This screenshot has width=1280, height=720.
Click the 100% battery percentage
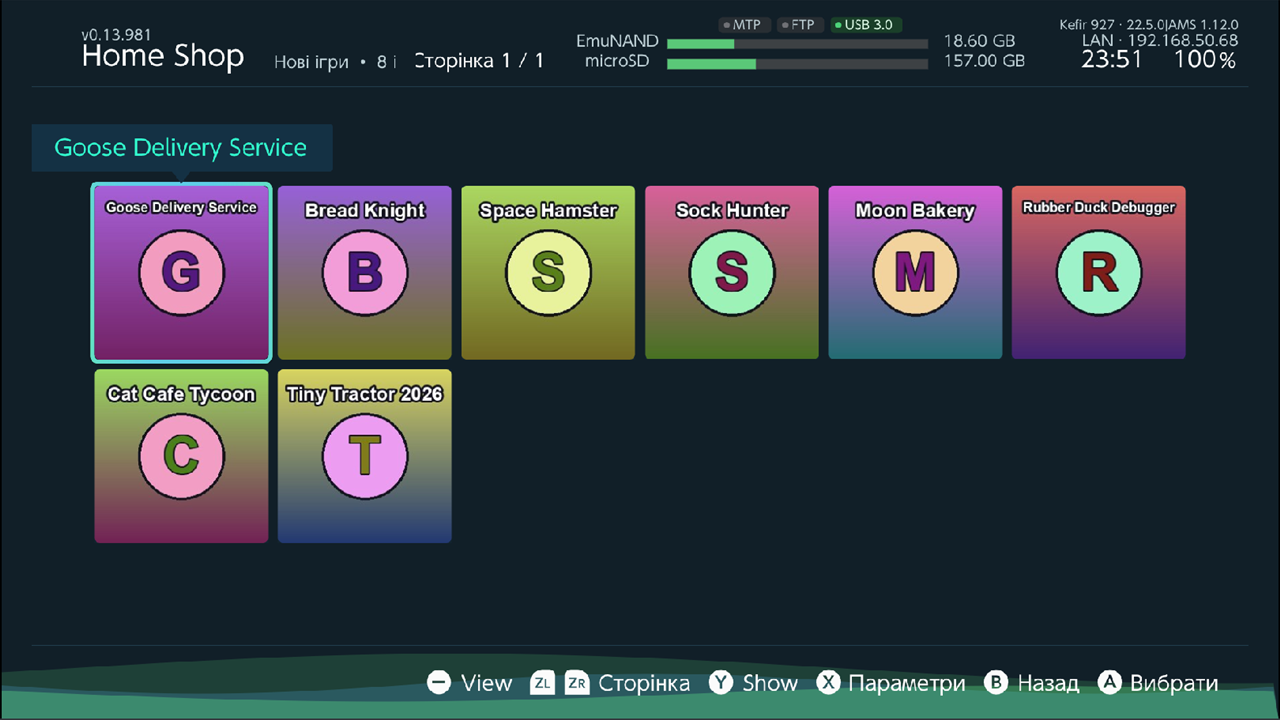1205,60
